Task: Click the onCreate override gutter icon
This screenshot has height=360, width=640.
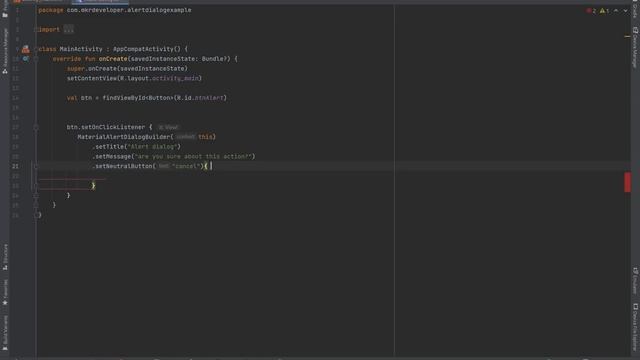Action: 26,59
